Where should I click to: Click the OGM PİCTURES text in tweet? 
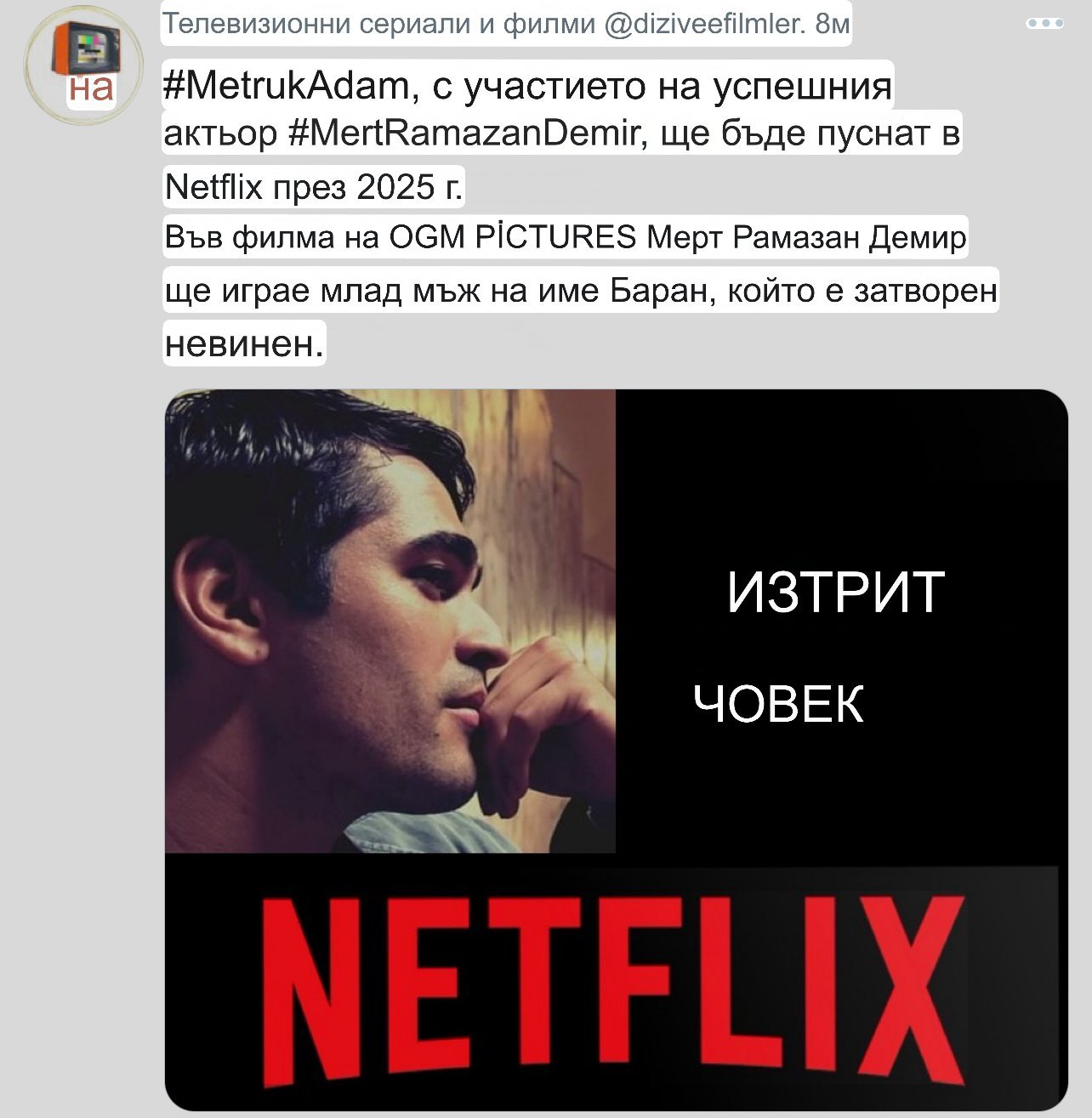[513, 236]
